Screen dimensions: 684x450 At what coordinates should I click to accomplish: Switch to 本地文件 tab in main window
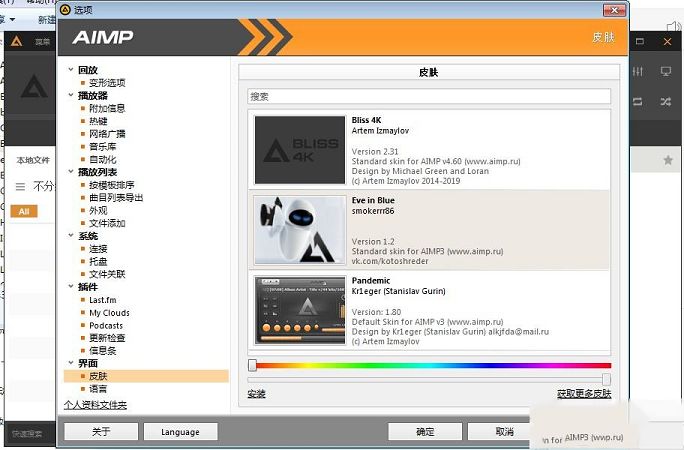click(33, 160)
